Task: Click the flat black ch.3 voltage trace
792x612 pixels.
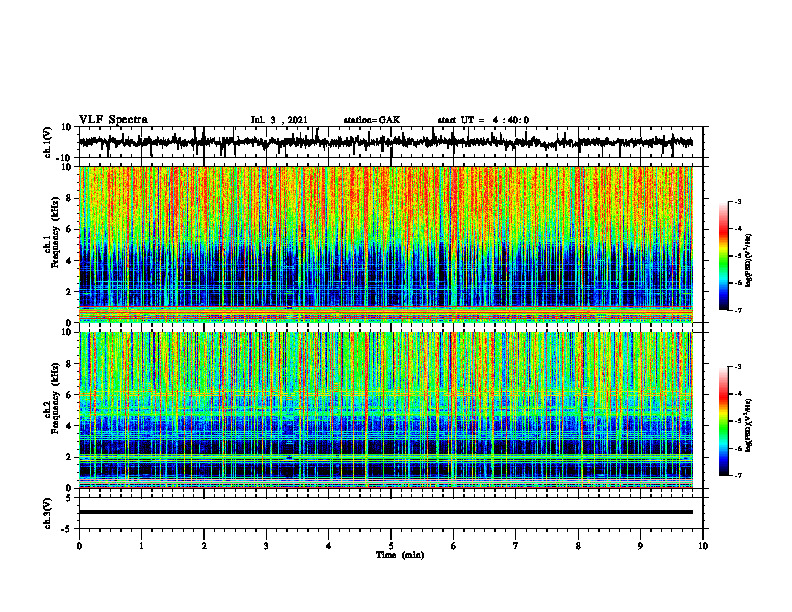Action: coord(386,512)
